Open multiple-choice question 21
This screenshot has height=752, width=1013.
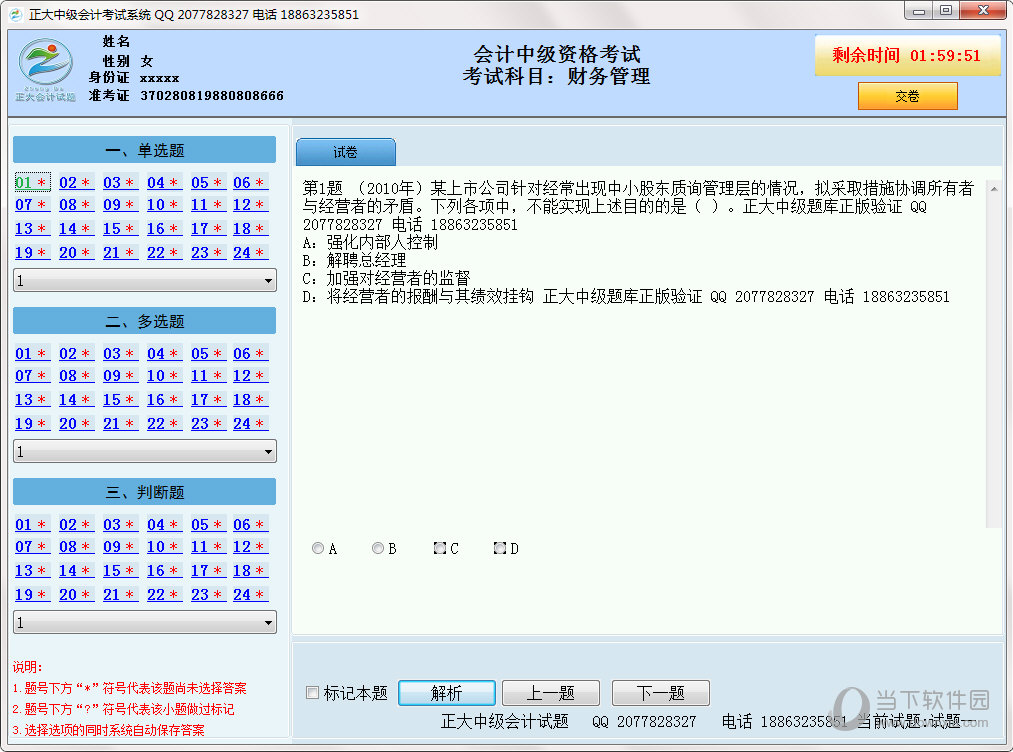tap(120, 423)
